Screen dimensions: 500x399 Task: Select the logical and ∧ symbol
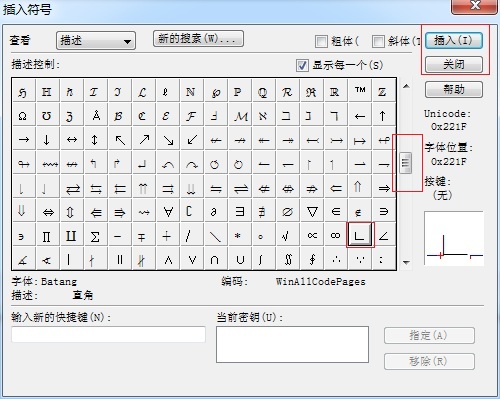tap(168, 258)
